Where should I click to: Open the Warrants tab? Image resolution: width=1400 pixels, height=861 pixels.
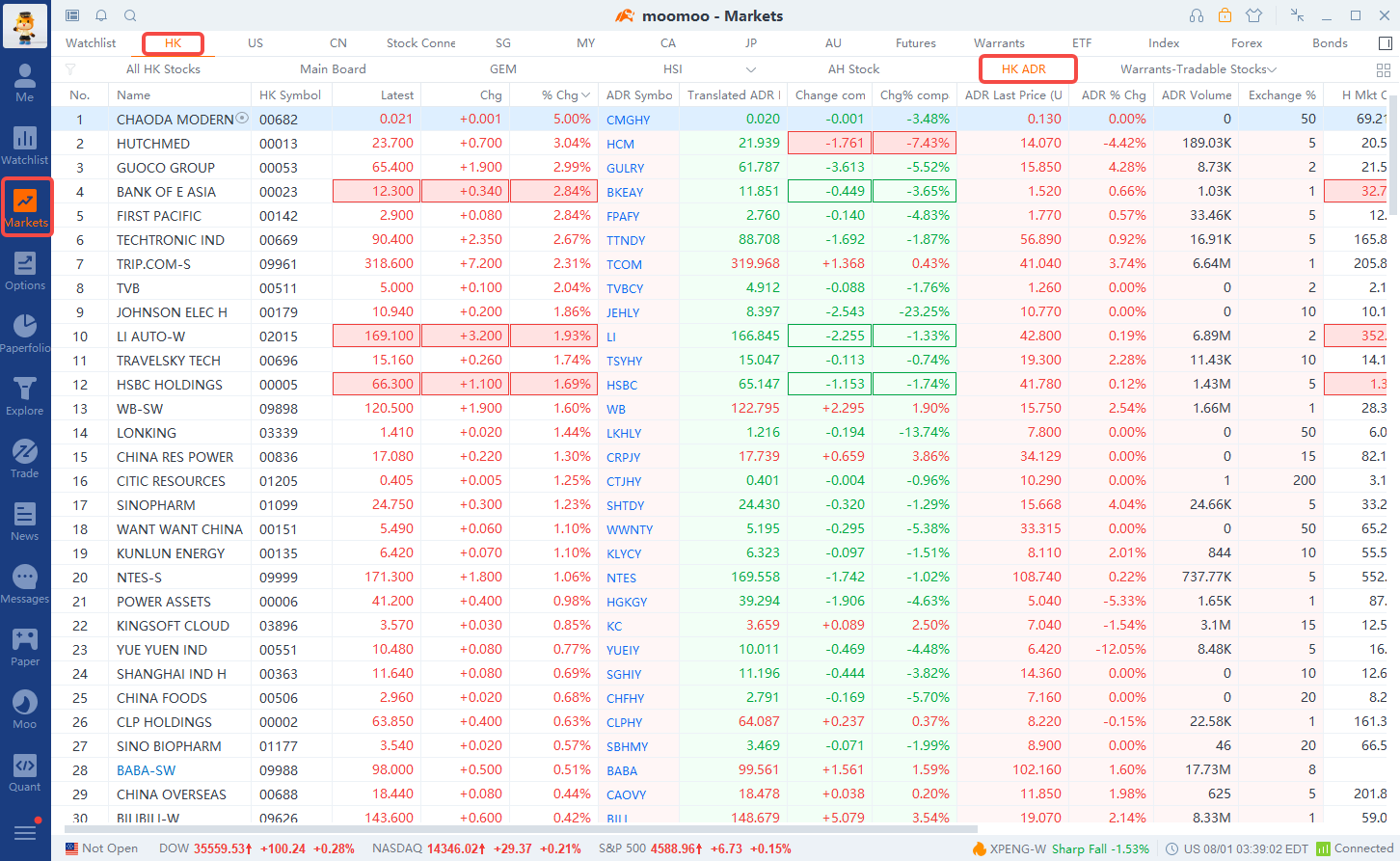click(x=999, y=43)
